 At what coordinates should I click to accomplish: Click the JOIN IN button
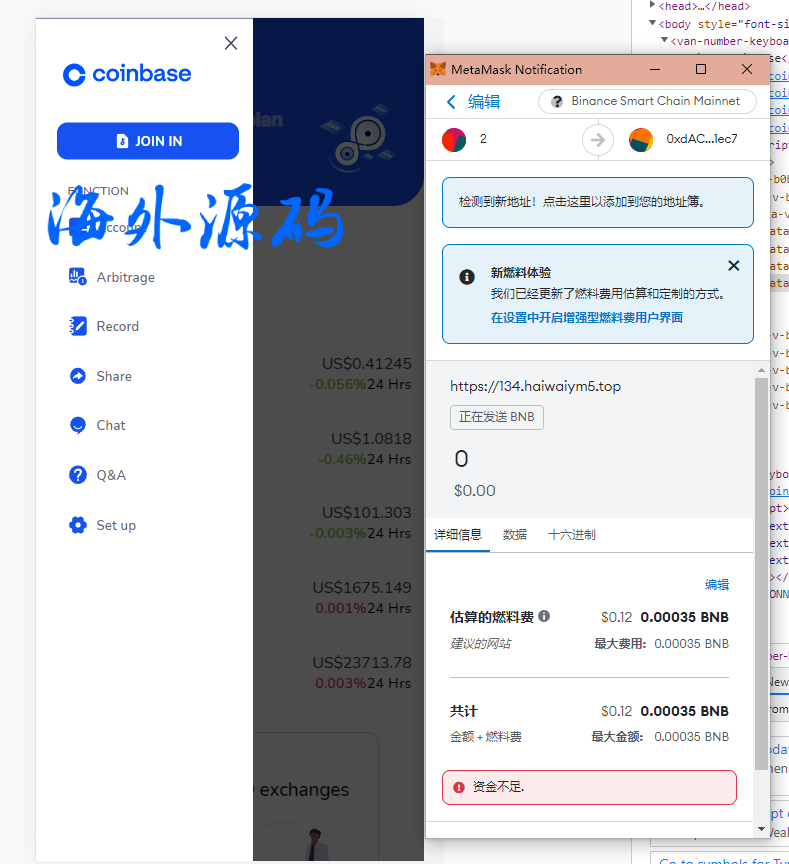pyautogui.click(x=148, y=141)
